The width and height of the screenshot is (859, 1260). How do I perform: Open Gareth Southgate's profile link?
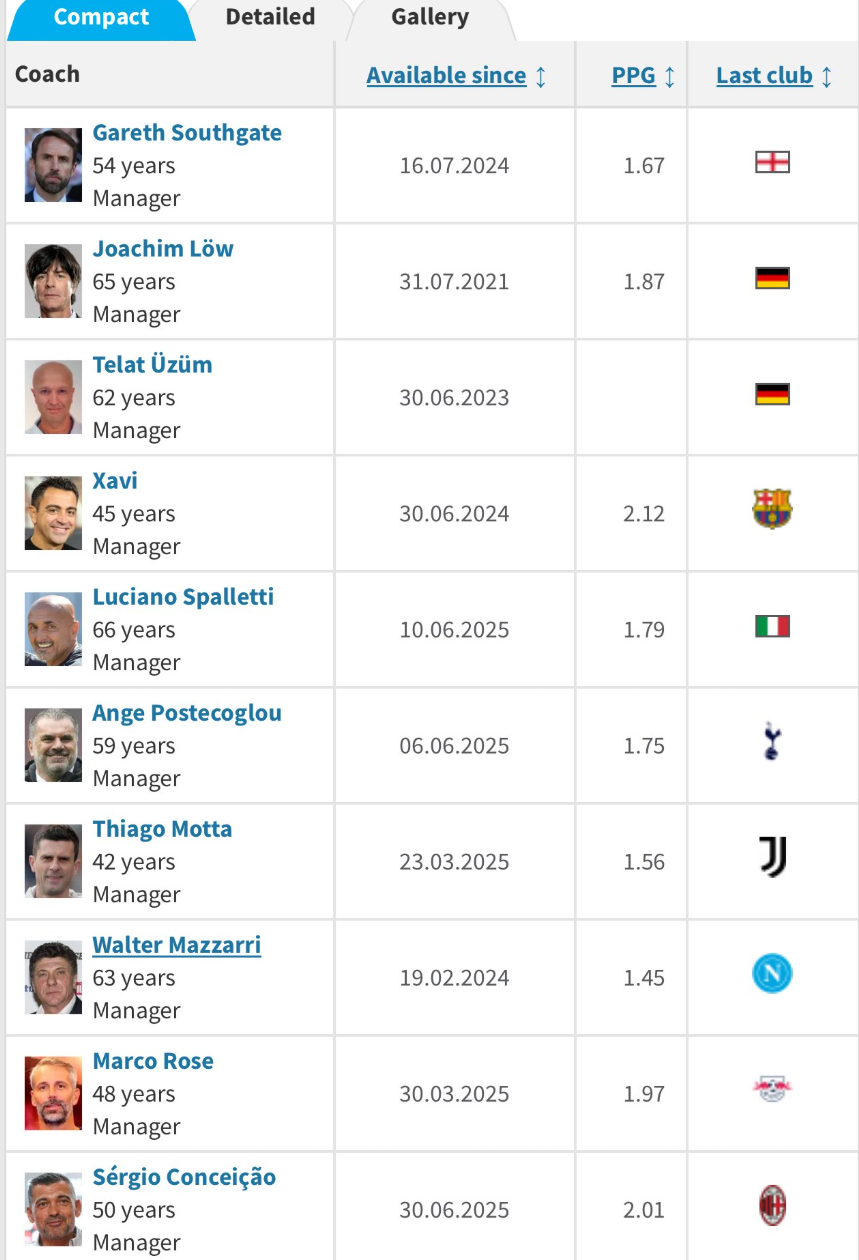point(187,133)
